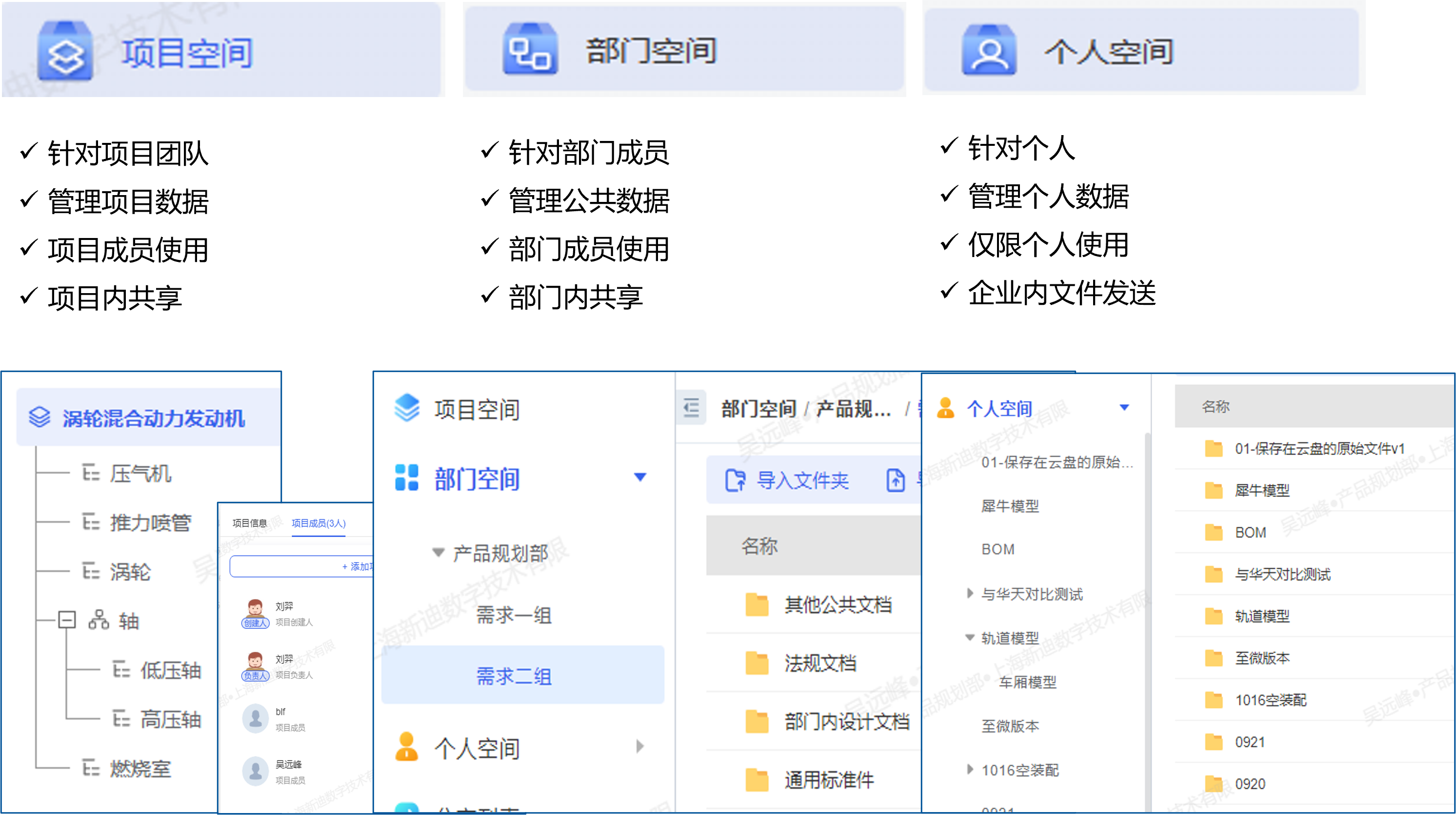This screenshot has height=815, width=1456.
Task: Collapse the 轴 tree node
Action: 67,619
